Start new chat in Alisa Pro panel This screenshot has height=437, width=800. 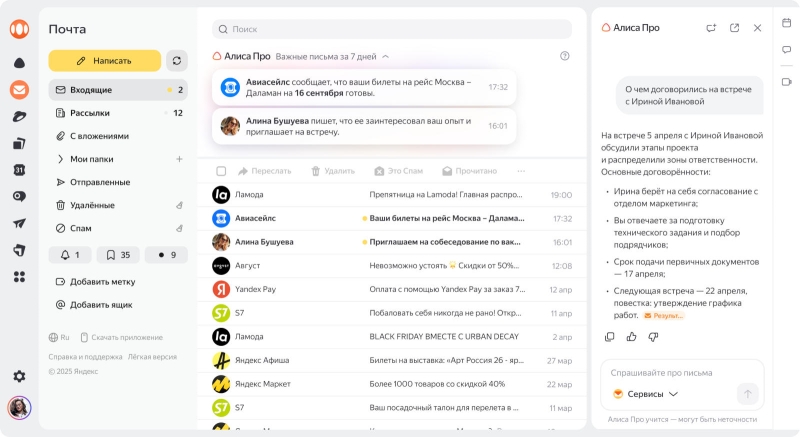711,28
